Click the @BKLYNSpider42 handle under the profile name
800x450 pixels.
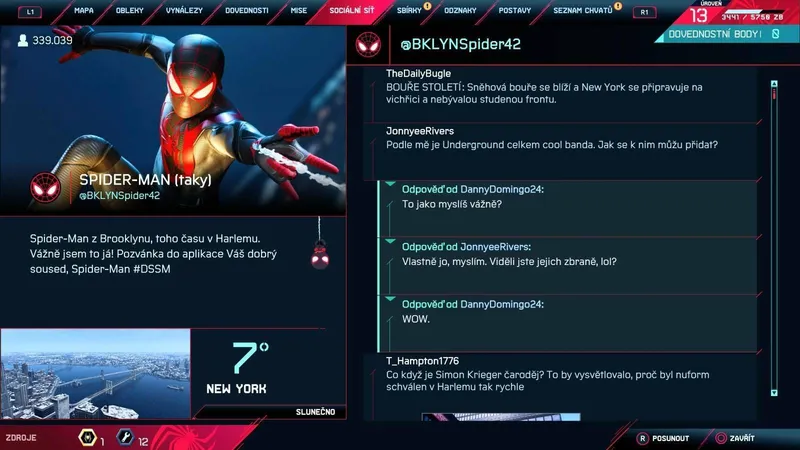(x=120, y=196)
